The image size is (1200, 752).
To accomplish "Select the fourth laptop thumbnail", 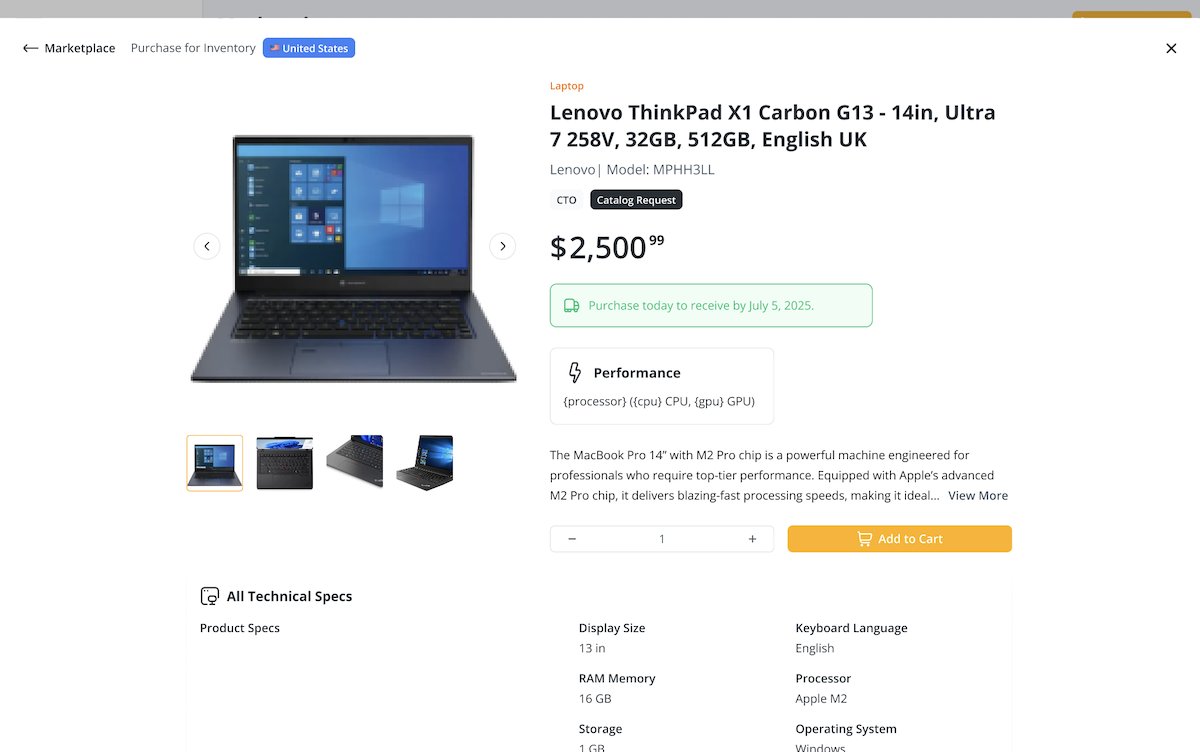I will point(425,463).
